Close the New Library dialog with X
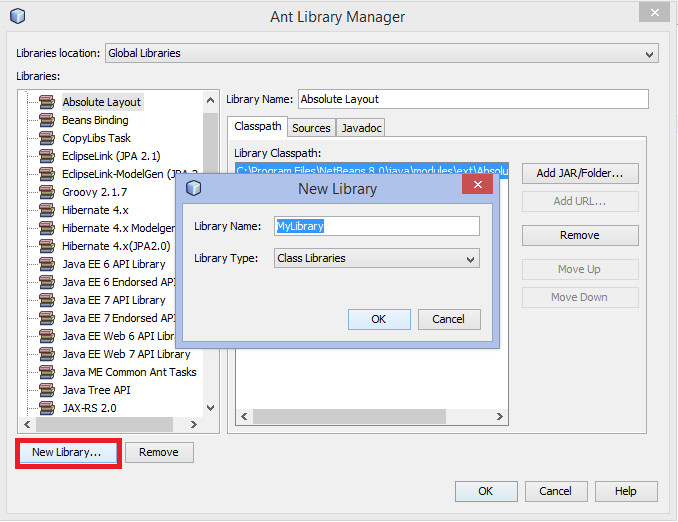Viewport: 678px width, 522px height. [479, 187]
